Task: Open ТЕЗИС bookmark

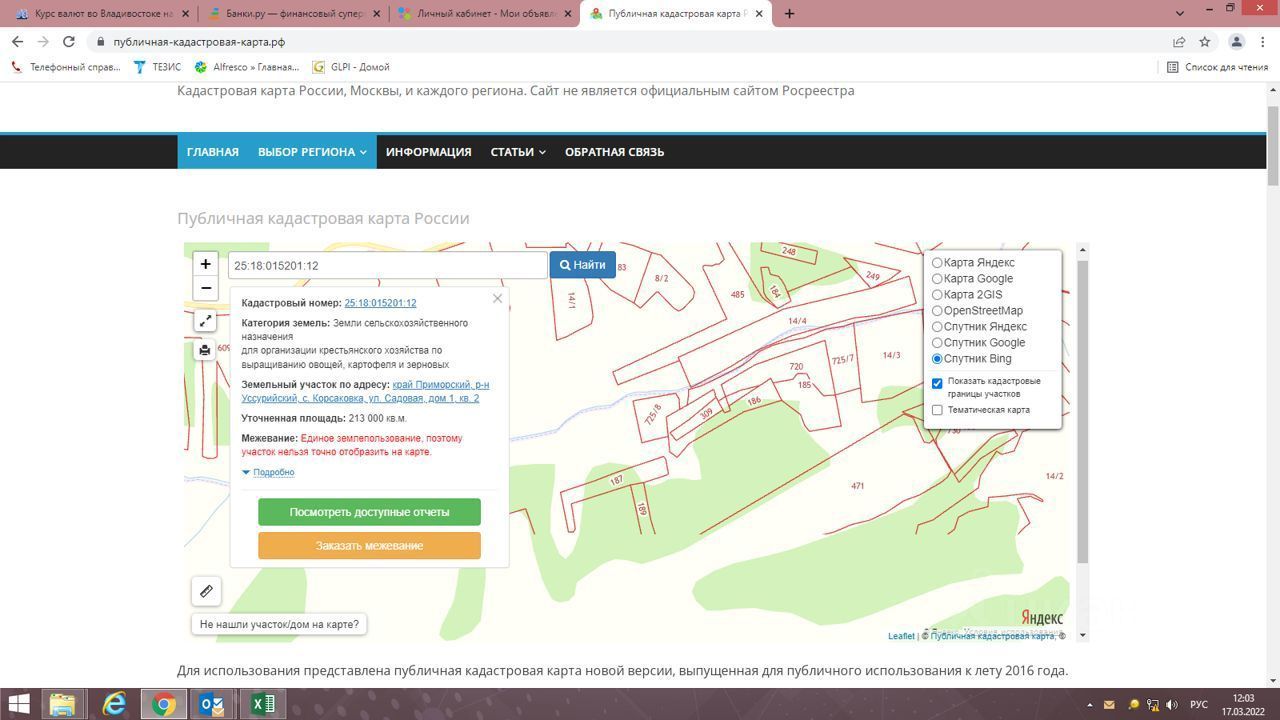Action: 158,67
